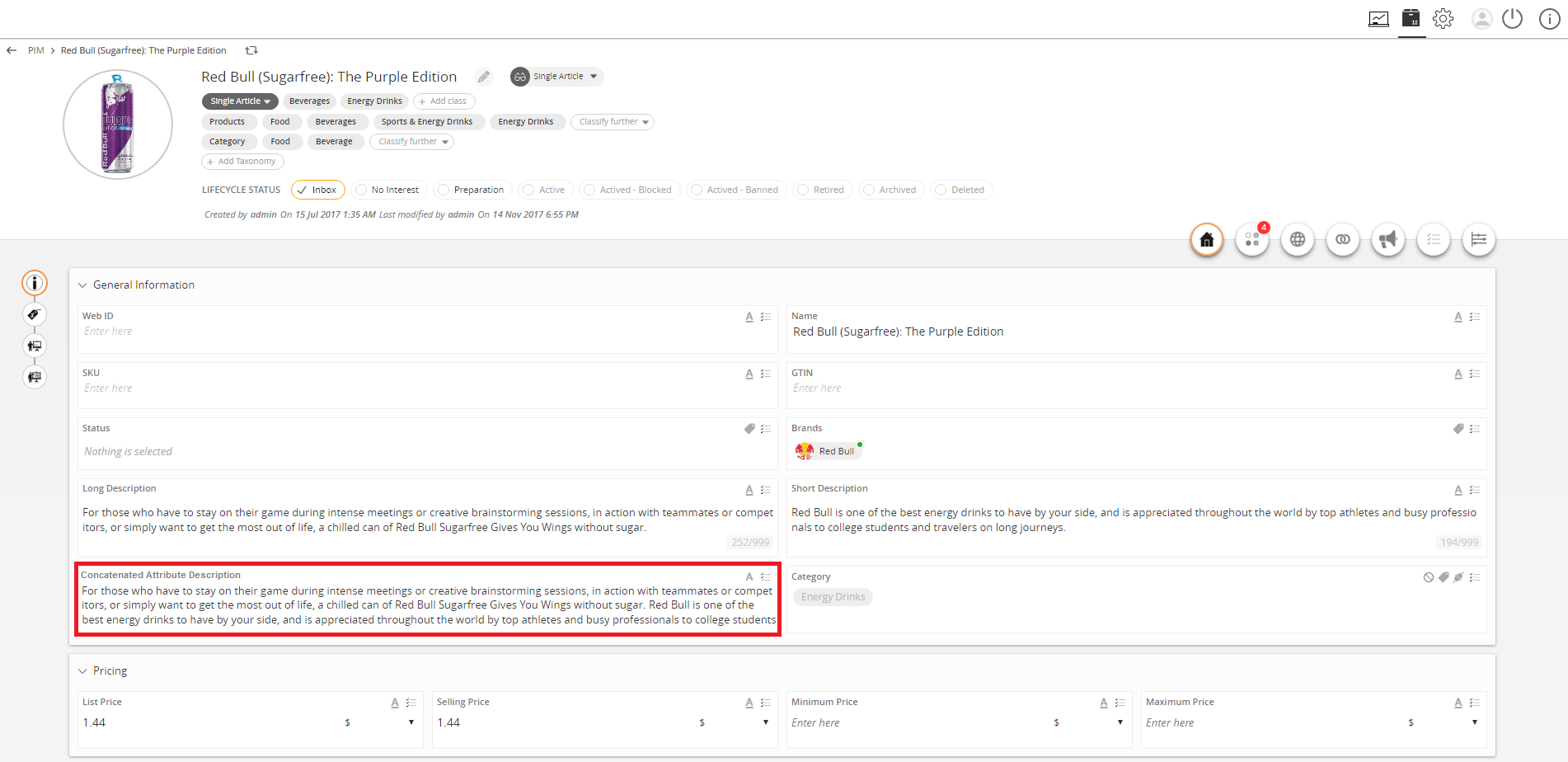Click the Beverage tag in Category taxonomy row
The width and height of the screenshot is (1568, 762).
pos(334,142)
